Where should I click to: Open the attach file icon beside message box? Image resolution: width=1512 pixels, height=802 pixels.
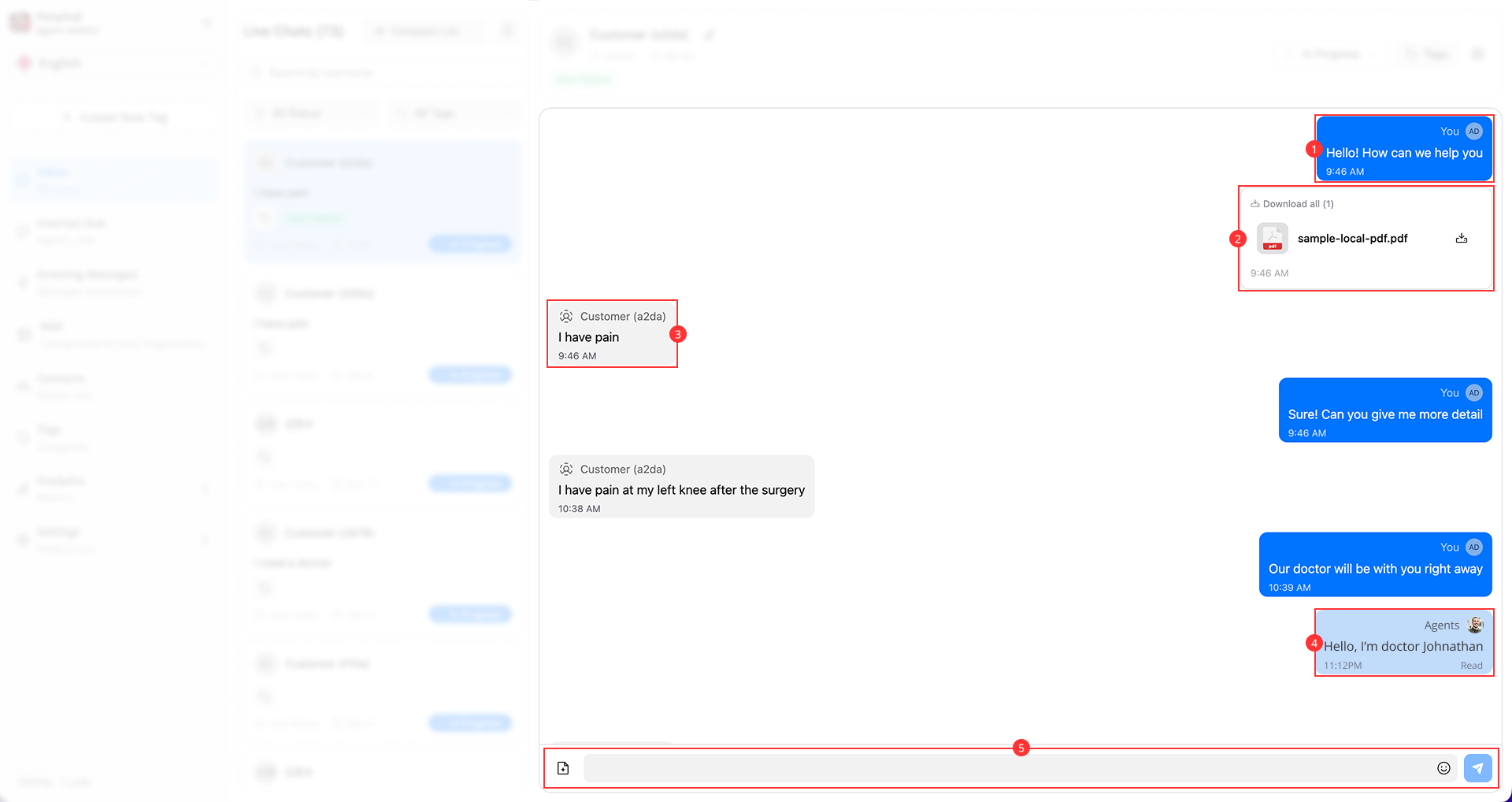pyautogui.click(x=563, y=768)
